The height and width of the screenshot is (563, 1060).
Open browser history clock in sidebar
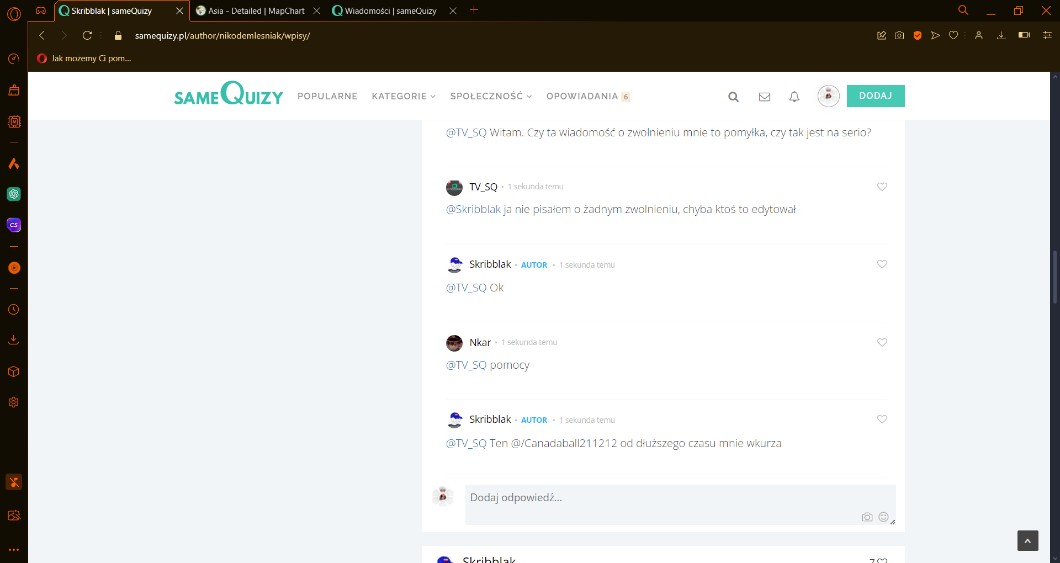[x=14, y=310]
